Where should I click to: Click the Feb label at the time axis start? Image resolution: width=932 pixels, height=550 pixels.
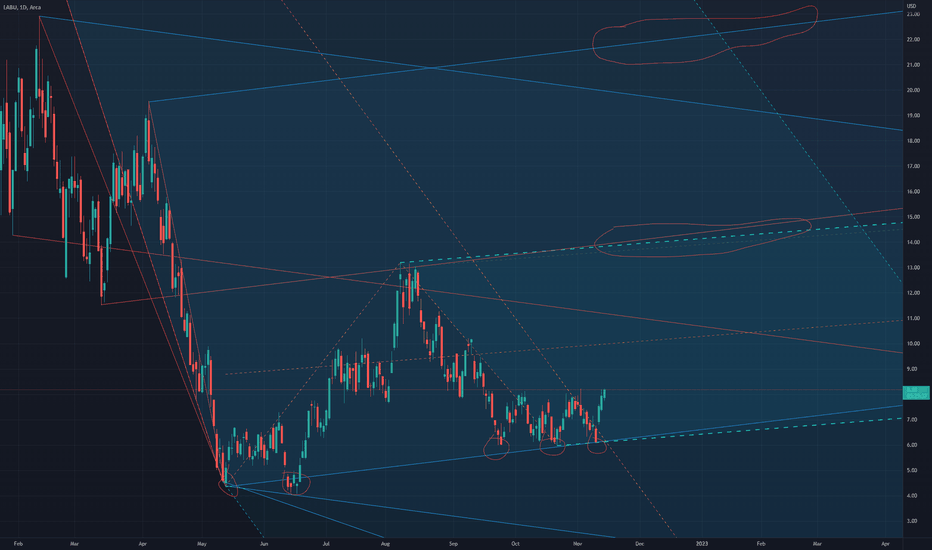(18, 543)
